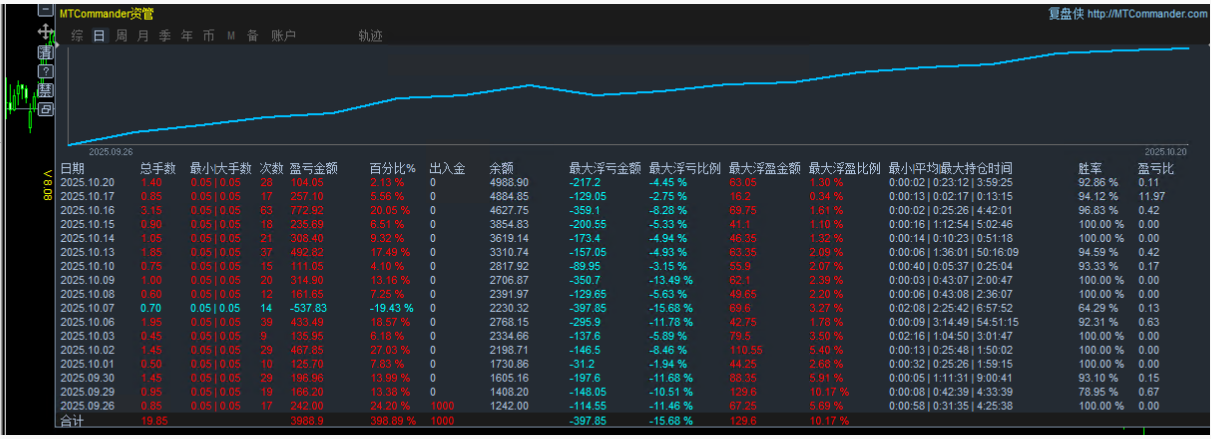Open the question mark help icon

coord(45,71)
